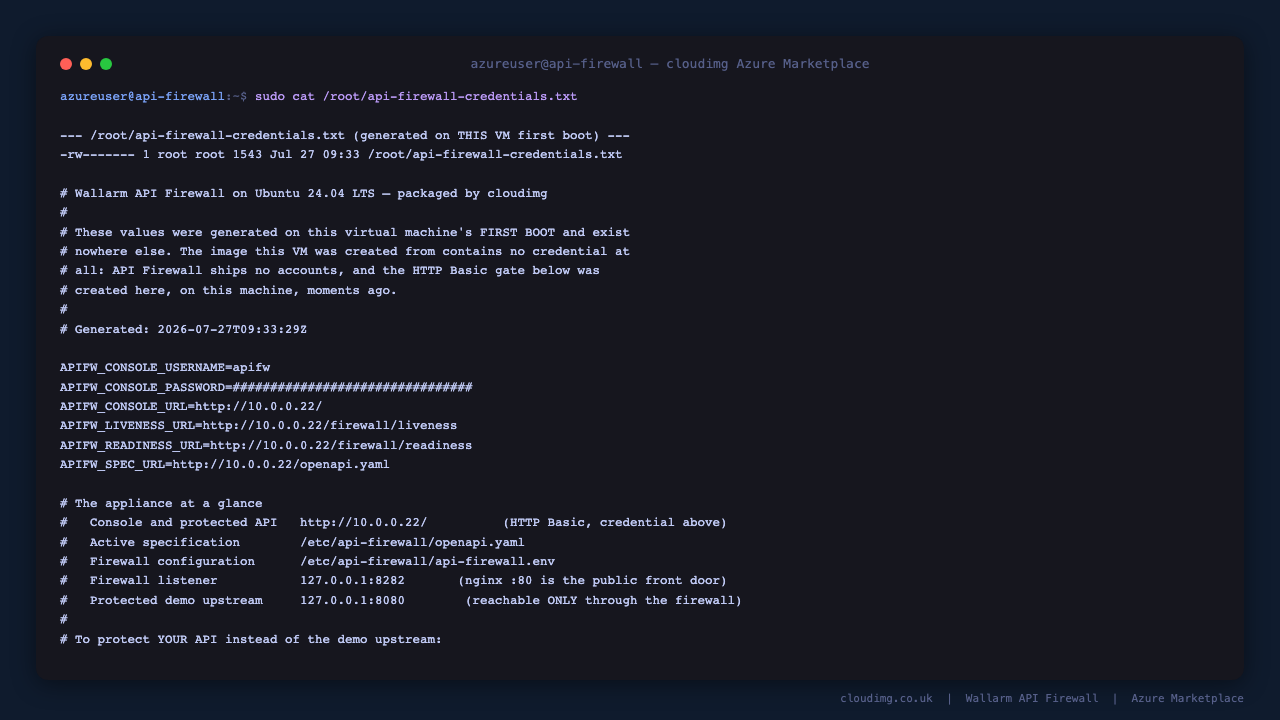Viewport: 1280px width, 720px height.
Task: Click the red close window dot
Action: click(66, 64)
